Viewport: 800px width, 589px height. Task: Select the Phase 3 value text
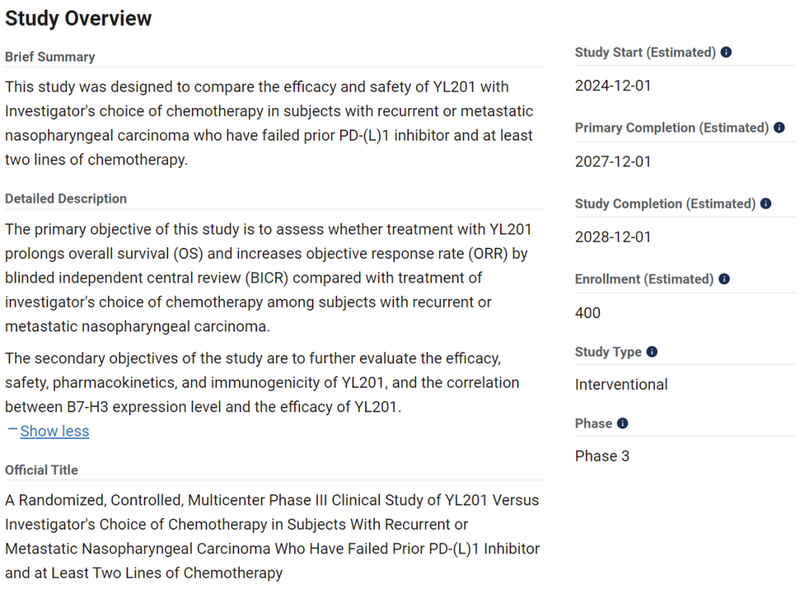tap(602, 457)
